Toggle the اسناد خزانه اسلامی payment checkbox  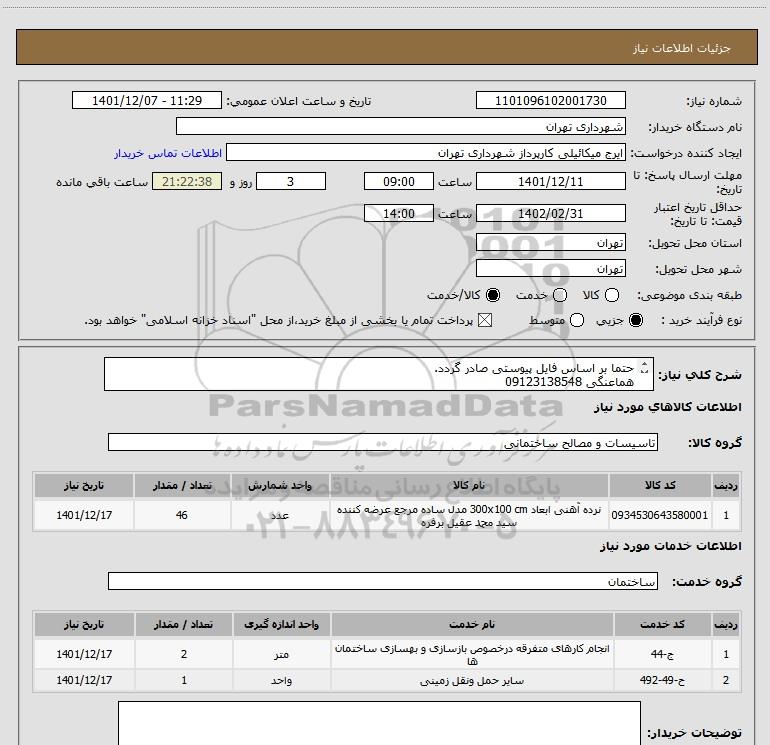tap(485, 320)
